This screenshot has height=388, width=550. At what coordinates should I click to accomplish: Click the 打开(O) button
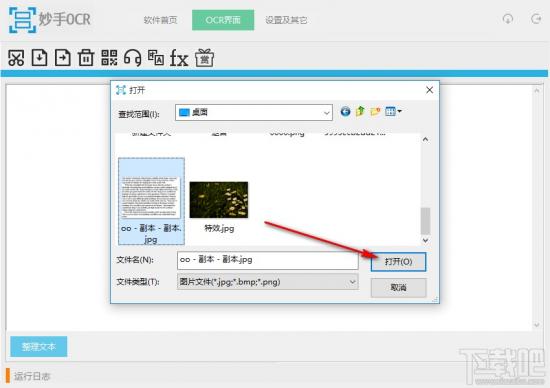(398, 262)
